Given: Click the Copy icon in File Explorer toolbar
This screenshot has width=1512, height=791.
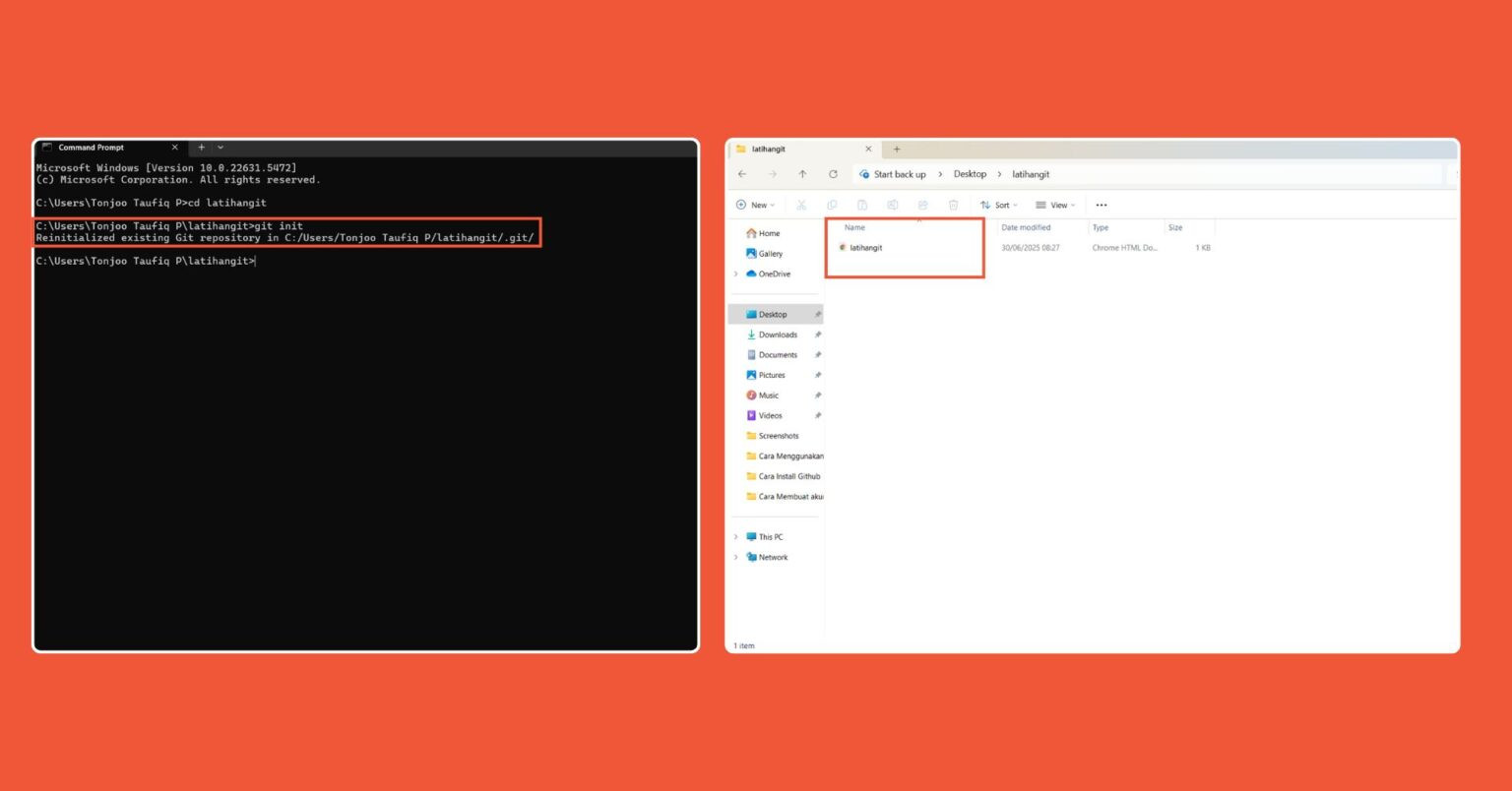Looking at the screenshot, I should pyautogui.click(x=832, y=205).
